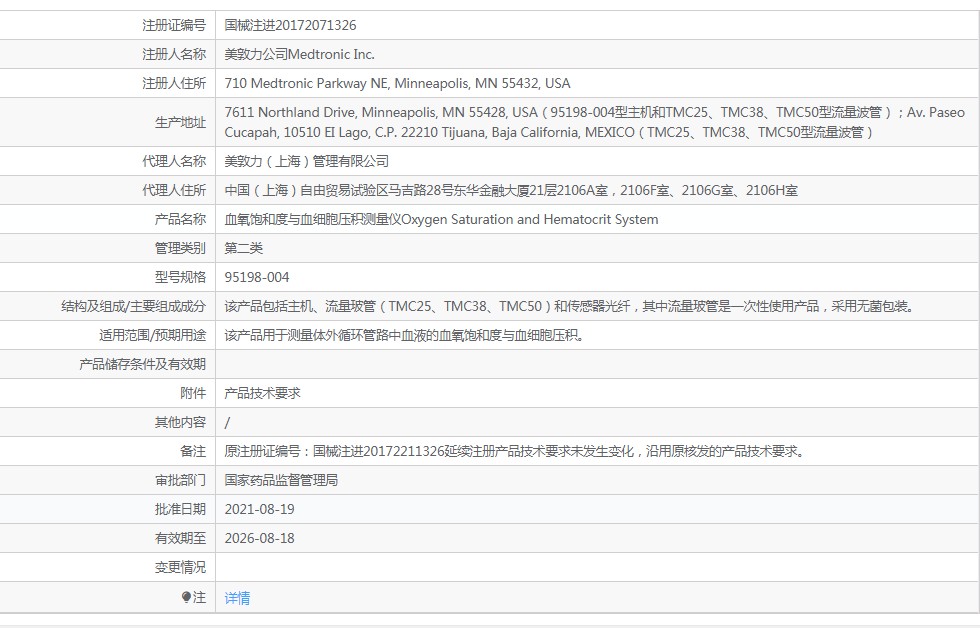Click the 型号规格 row label

click(x=180, y=277)
